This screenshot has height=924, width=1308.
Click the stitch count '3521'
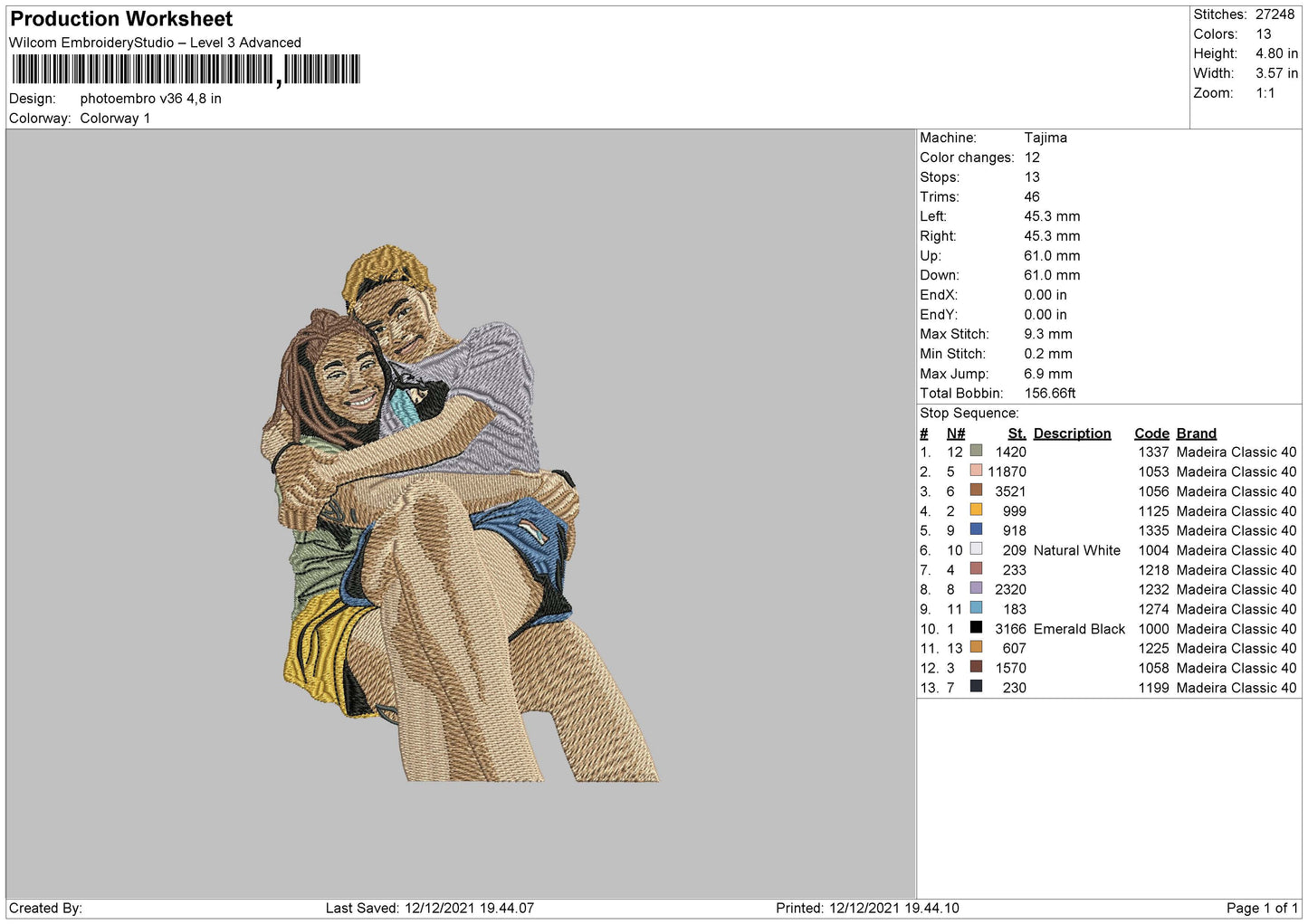point(1010,491)
